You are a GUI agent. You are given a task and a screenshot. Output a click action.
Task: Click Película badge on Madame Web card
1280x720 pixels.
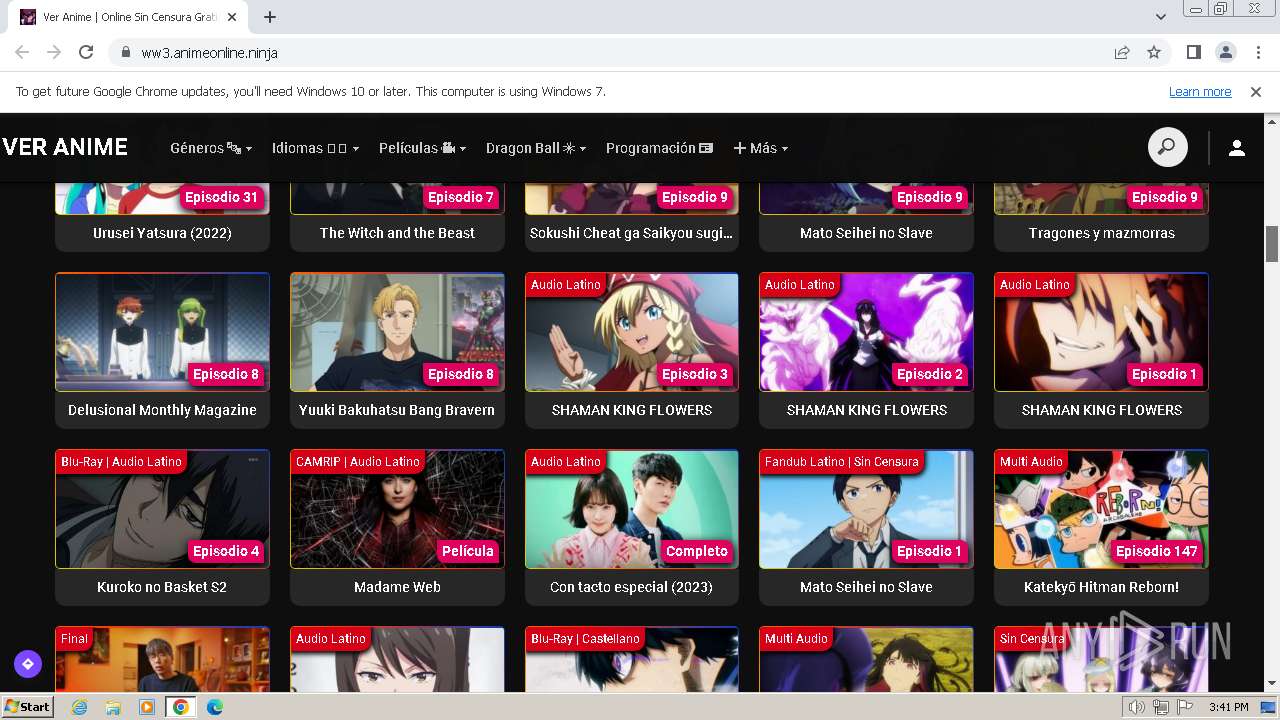(x=468, y=551)
